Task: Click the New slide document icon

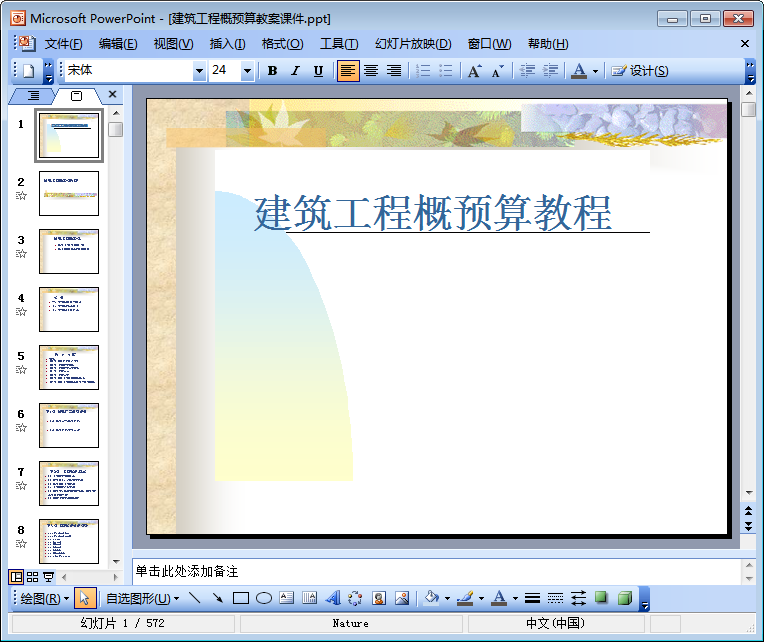Action: pos(28,71)
